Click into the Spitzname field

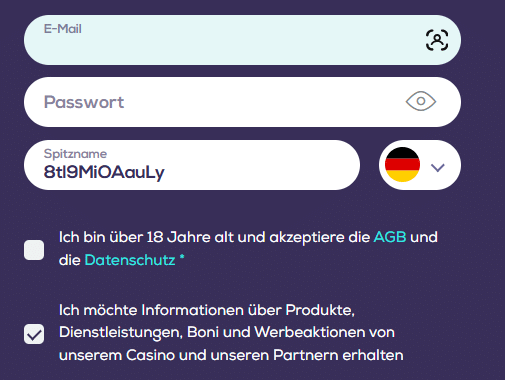[x=192, y=165]
